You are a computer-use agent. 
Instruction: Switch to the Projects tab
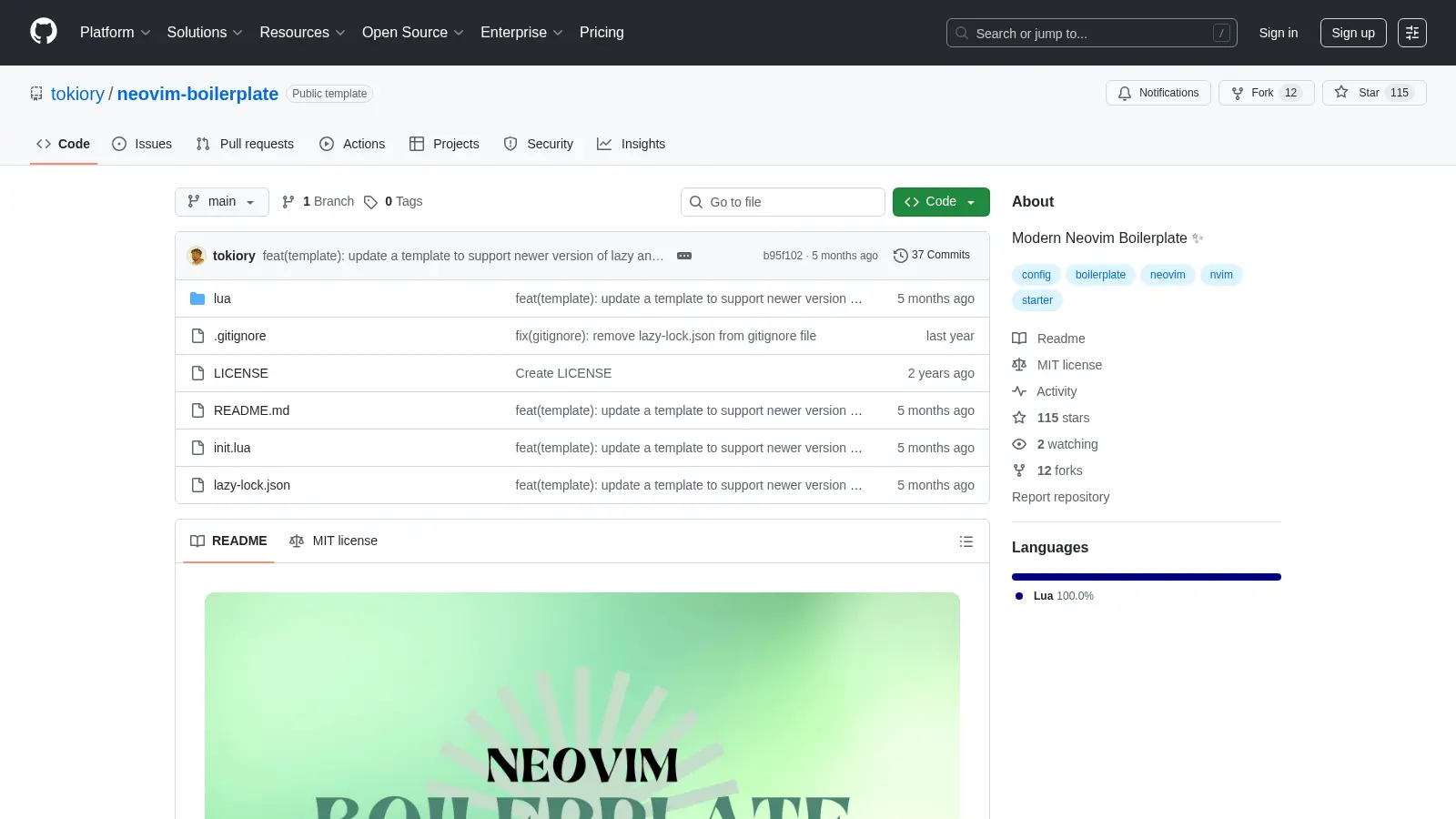click(x=444, y=144)
